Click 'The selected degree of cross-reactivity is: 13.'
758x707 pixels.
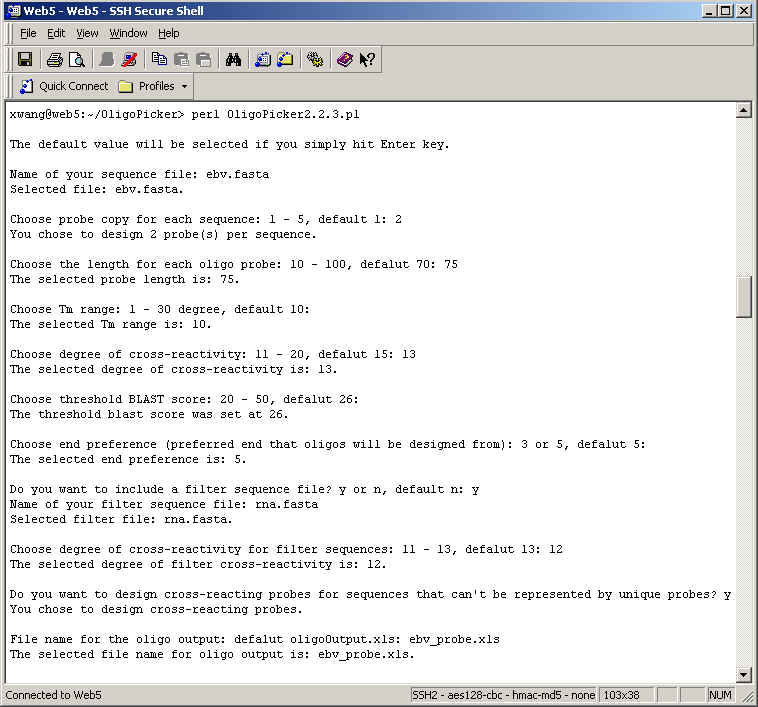pos(174,369)
